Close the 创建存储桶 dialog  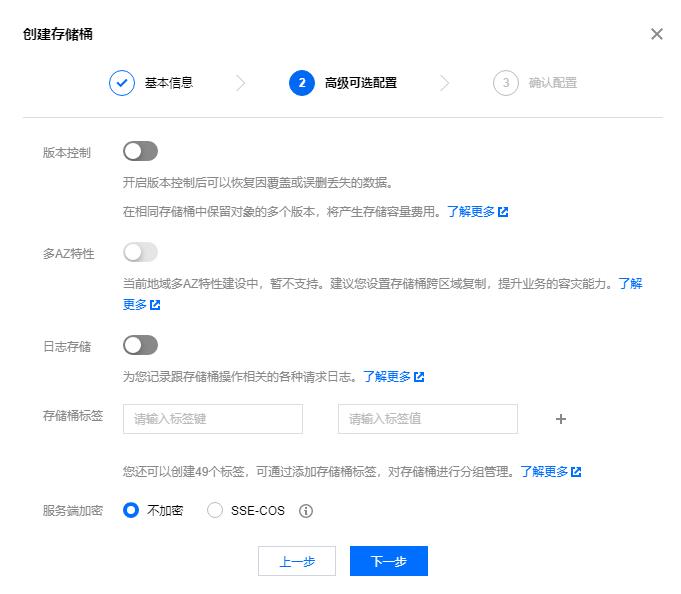(656, 34)
